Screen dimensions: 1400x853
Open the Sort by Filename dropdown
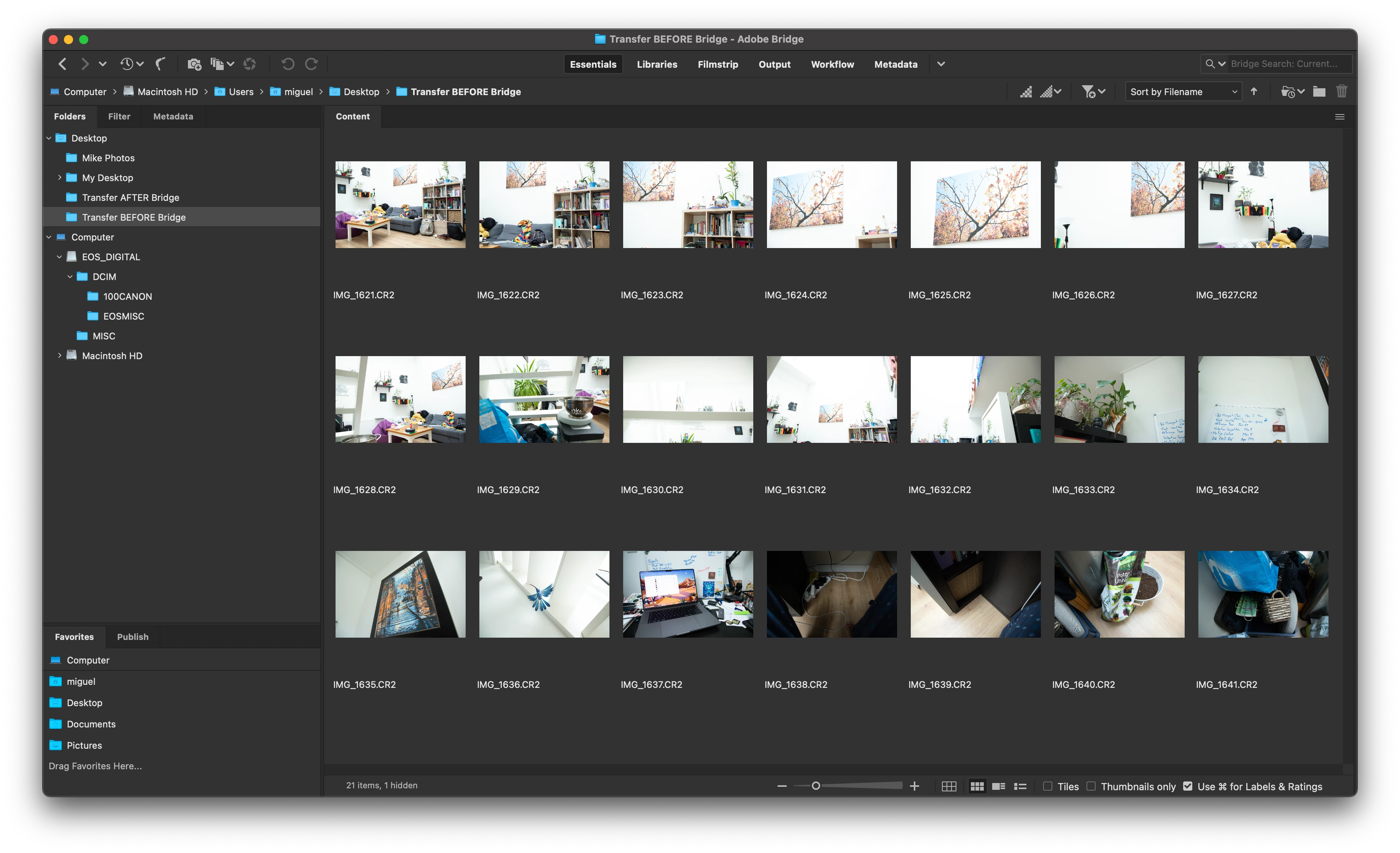point(1183,91)
